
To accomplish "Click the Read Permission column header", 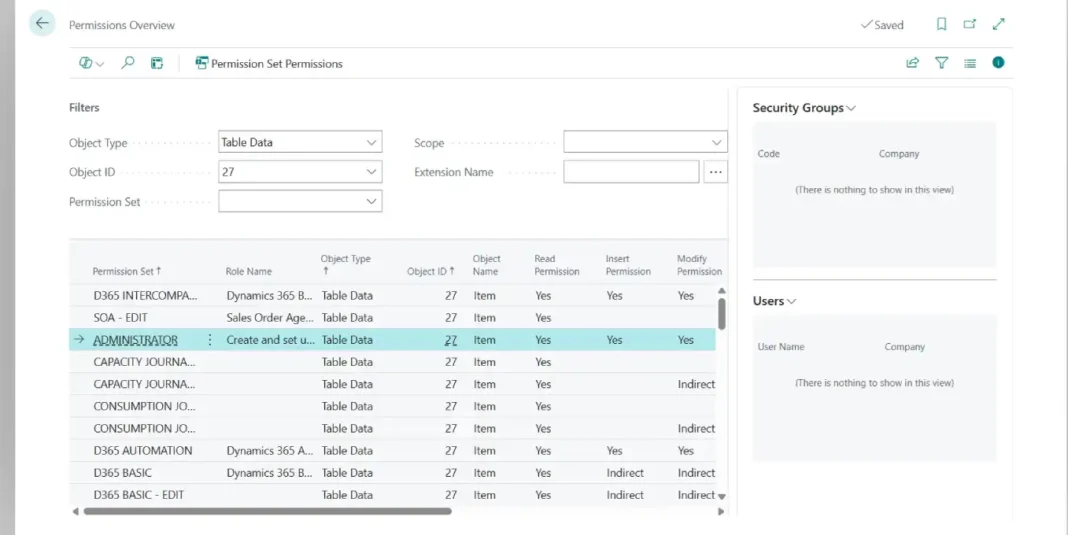I will pos(556,264).
